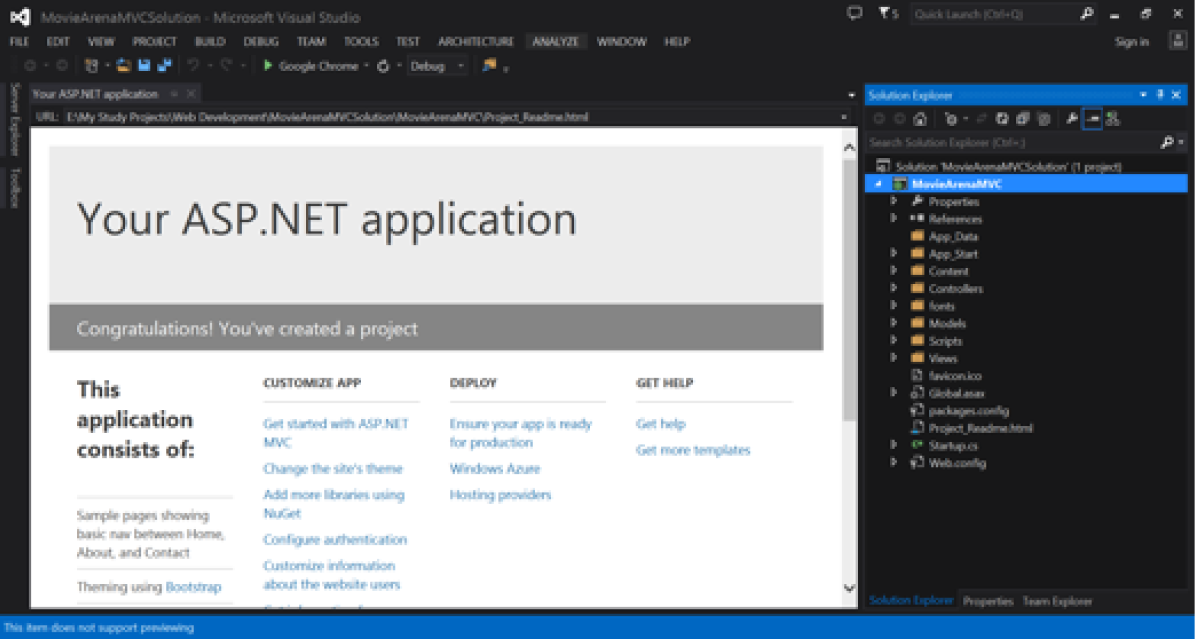Viewport: 1196px width, 639px height.
Task: Open the DEBUG menu
Action: pos(261,42)
